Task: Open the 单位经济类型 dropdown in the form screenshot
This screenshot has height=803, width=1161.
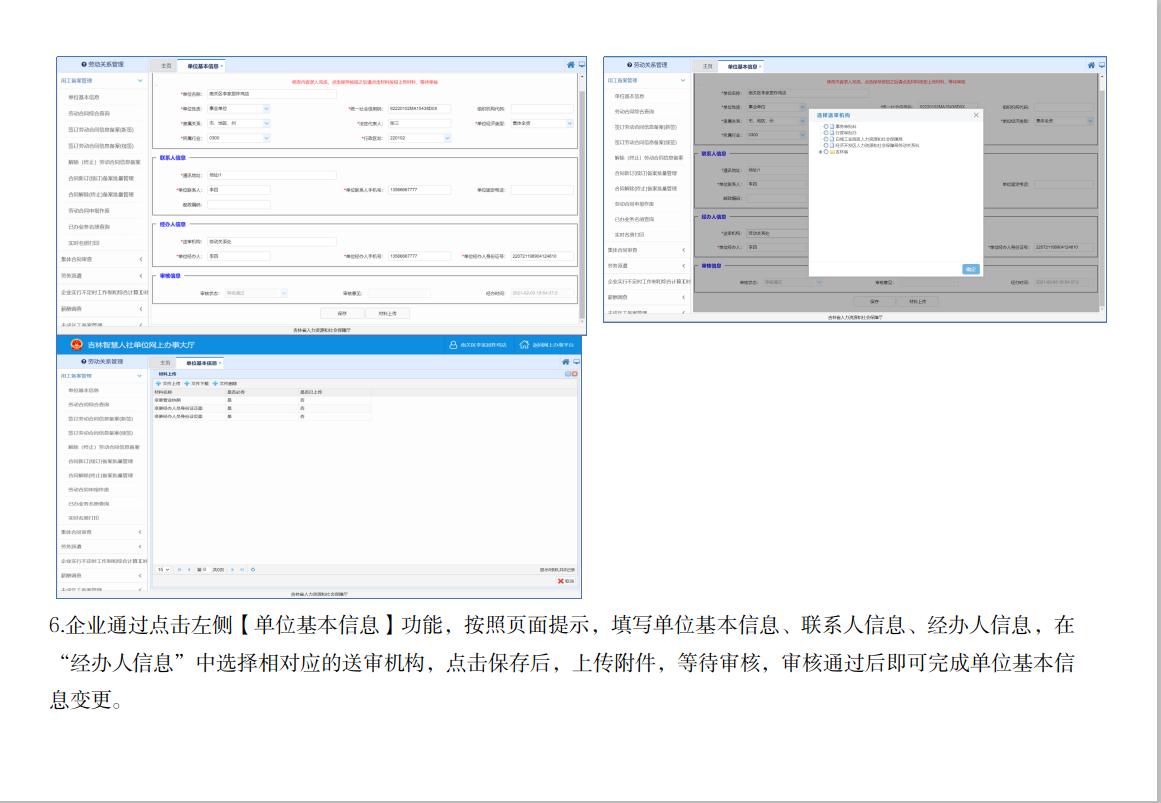Action: coord(569,124)
